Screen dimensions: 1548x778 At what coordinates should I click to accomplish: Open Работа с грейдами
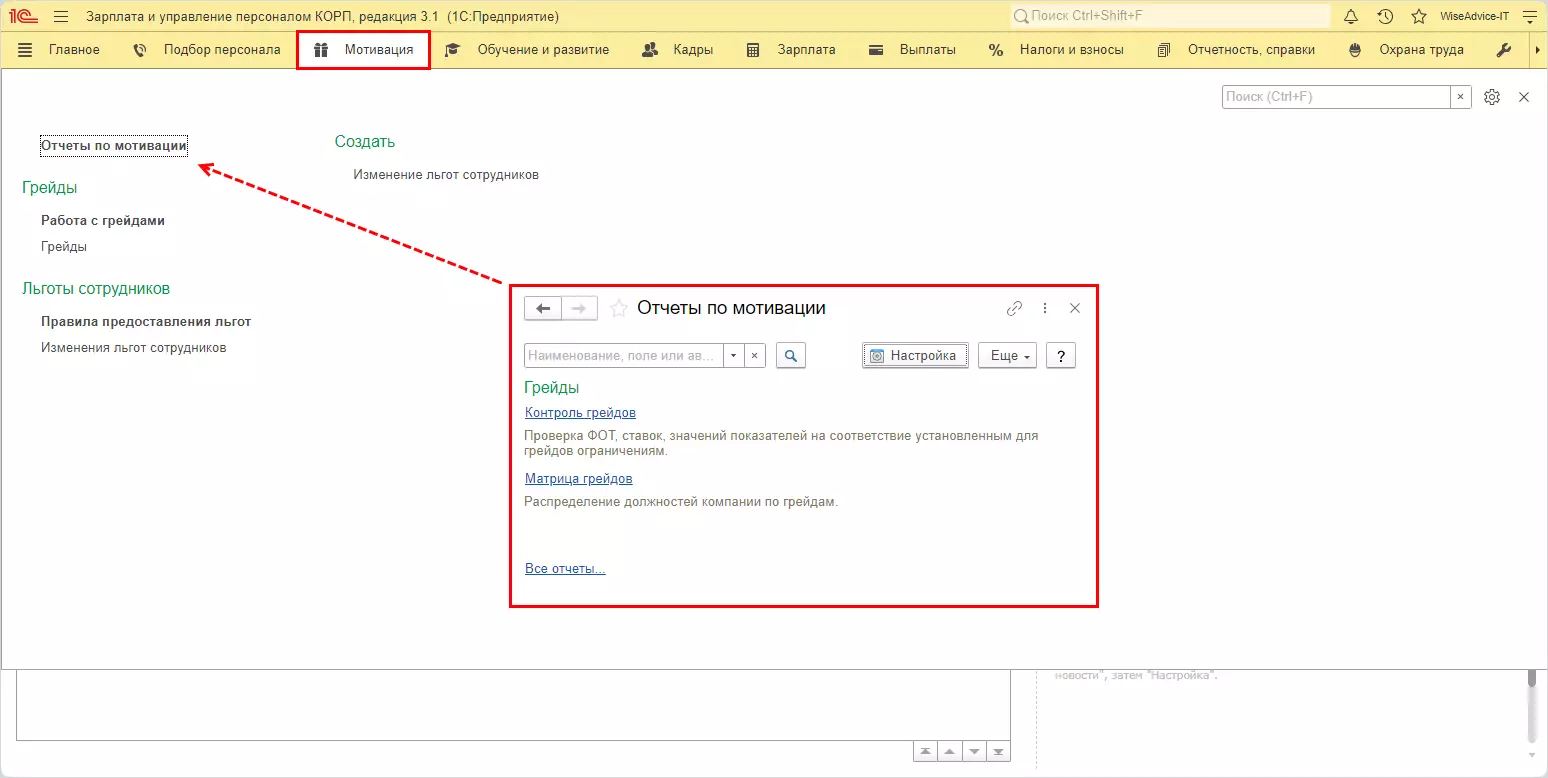pos(103,220)
